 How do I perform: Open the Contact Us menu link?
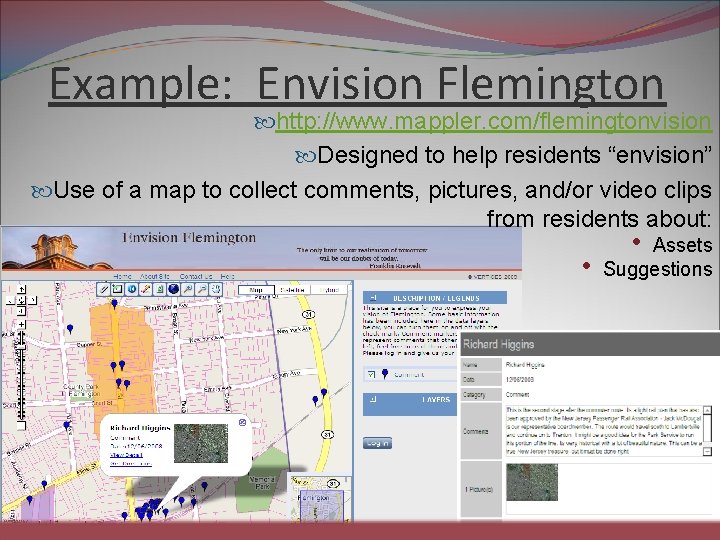tap(196, 276)
